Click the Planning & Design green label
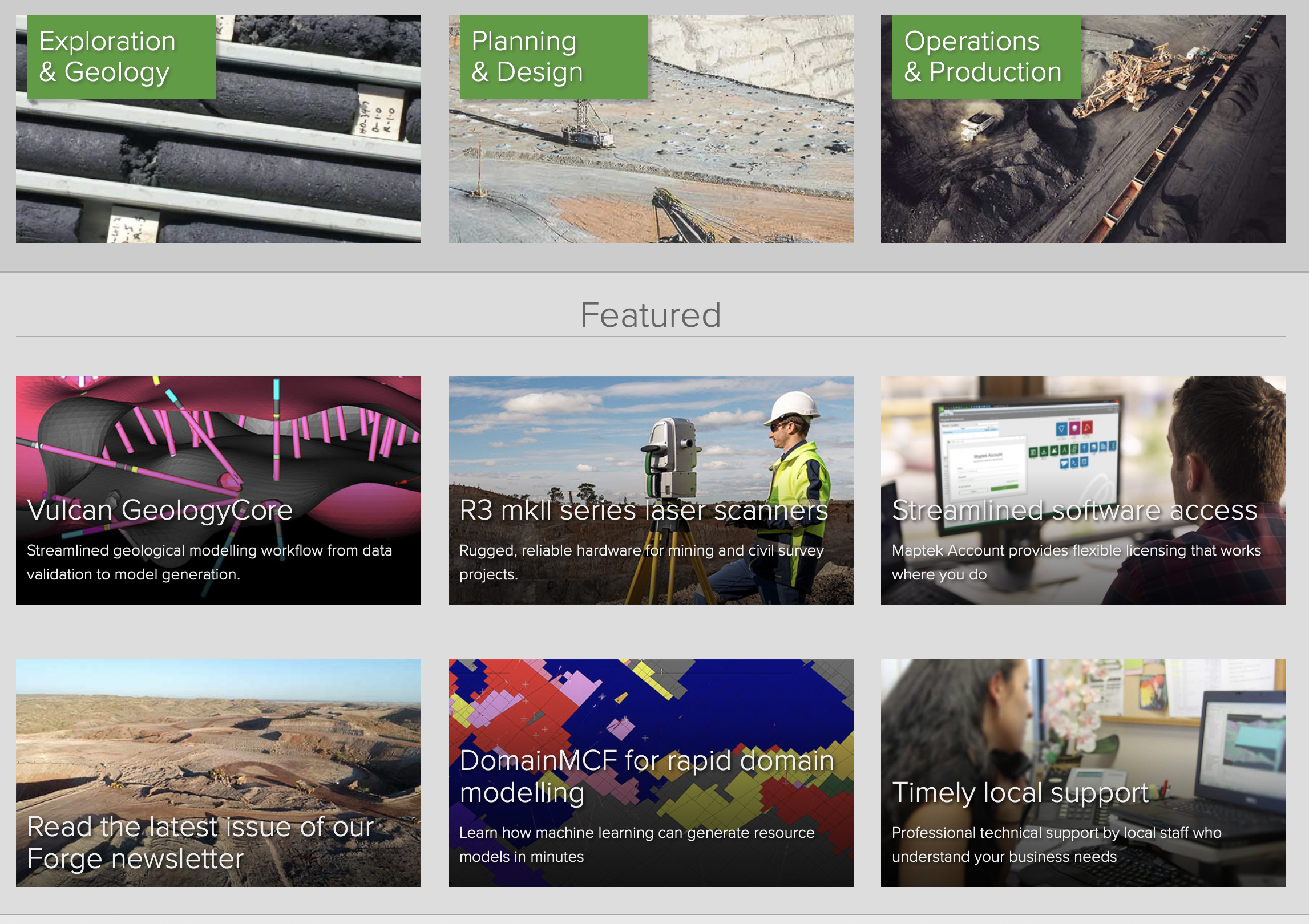This screenshot has height=924, width=1309. (x=554, y=57)
